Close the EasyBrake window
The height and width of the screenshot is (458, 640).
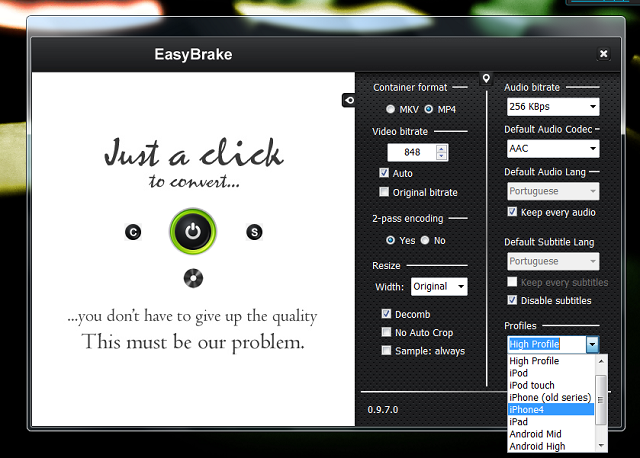click(x=603, y=53)
